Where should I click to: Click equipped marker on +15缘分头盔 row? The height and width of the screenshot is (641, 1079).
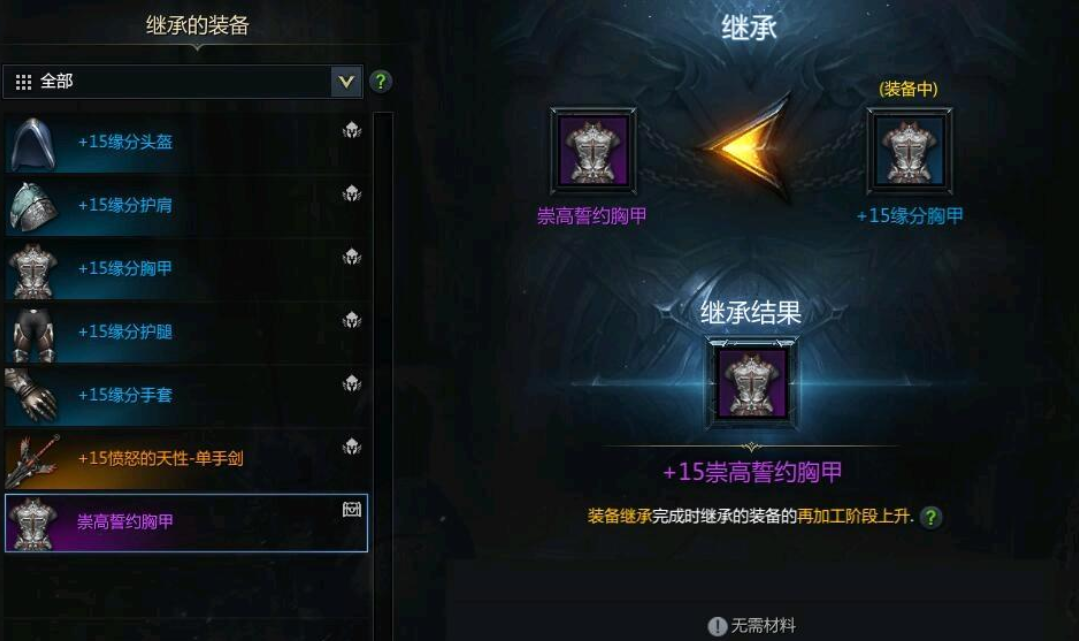(x=352, y=129)
